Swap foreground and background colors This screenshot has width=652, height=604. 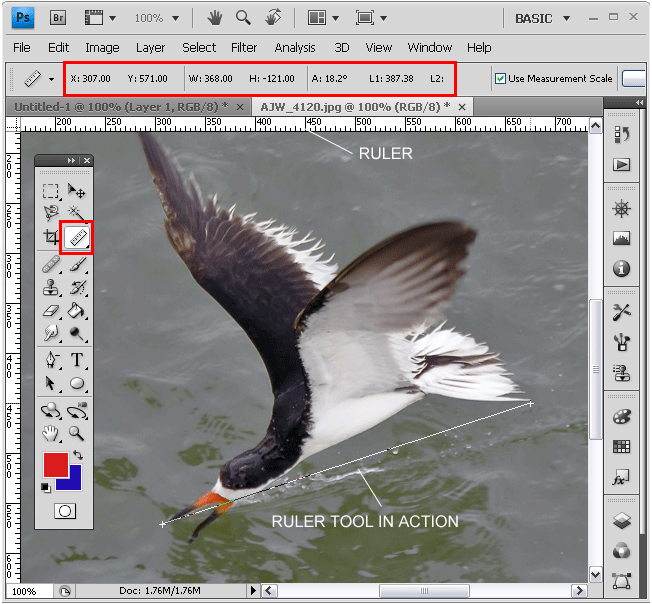click(78, 455)
